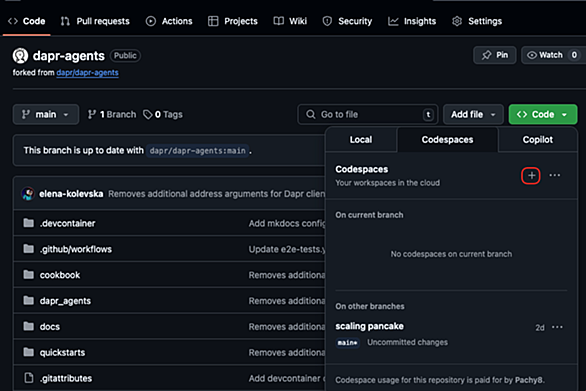Screen dimensions: 586x391
Task: Click elena-kolevska author avatar
Action: [28, 194]
